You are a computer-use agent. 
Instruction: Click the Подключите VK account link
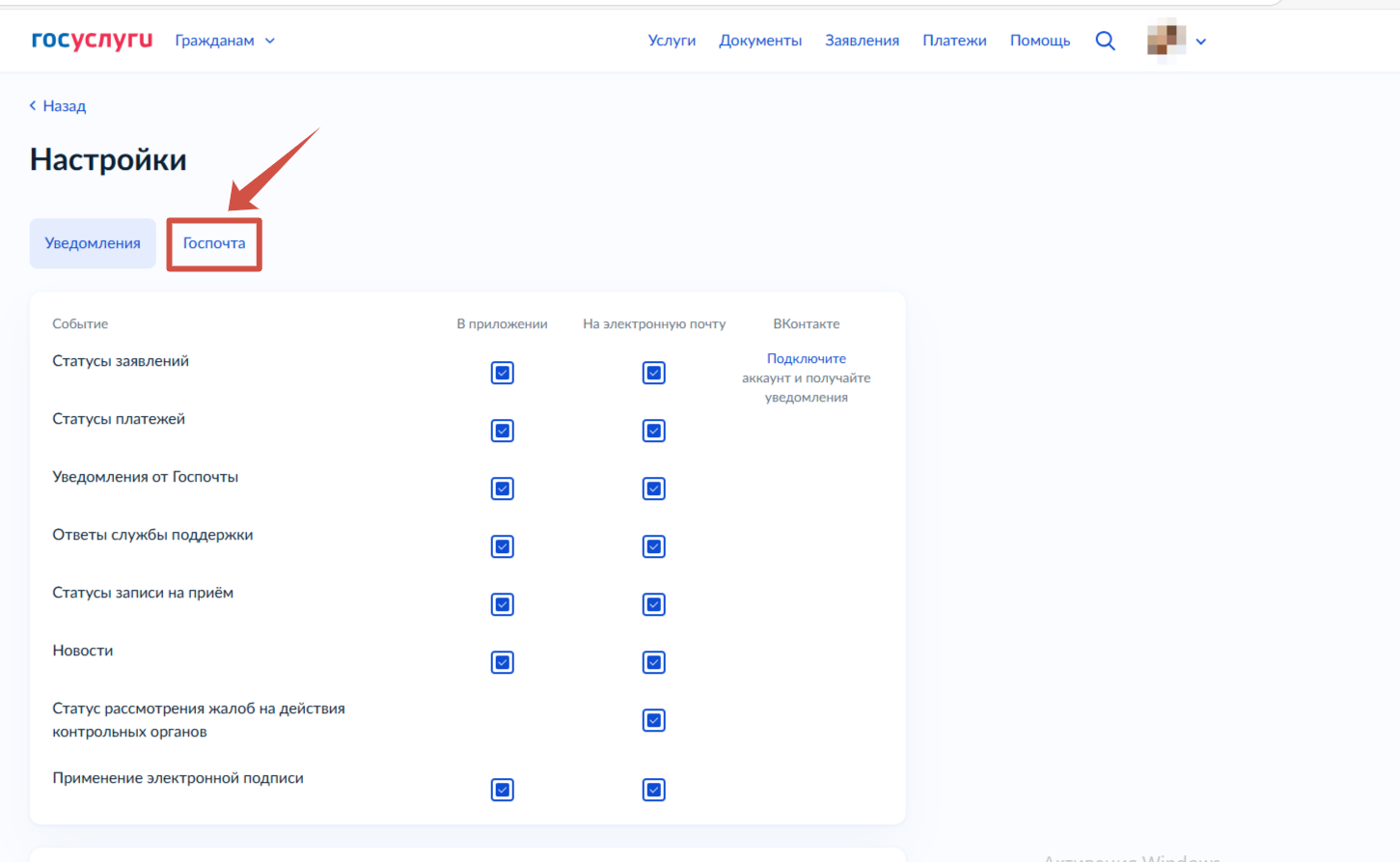tap(806, 358)
